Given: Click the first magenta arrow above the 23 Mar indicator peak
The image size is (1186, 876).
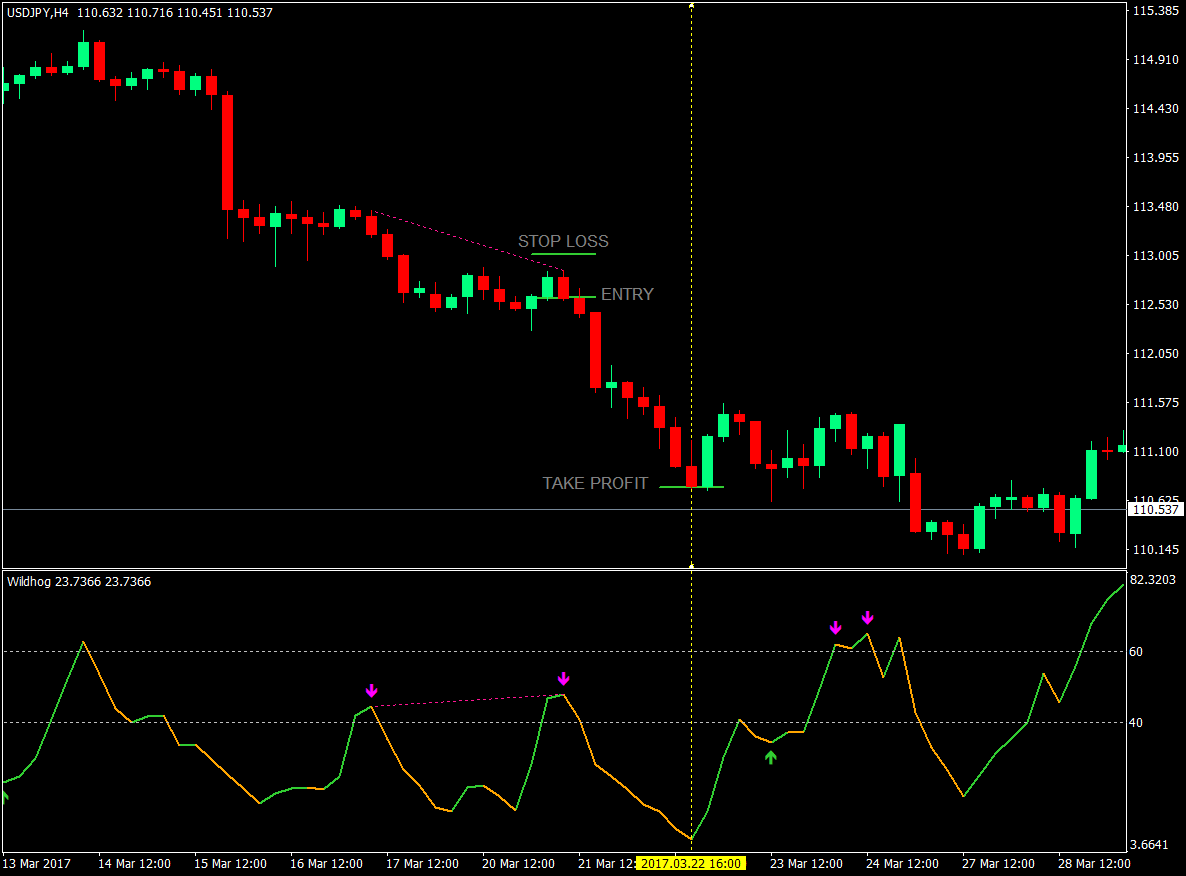Looking at the screenshot, I should [836, 628].
